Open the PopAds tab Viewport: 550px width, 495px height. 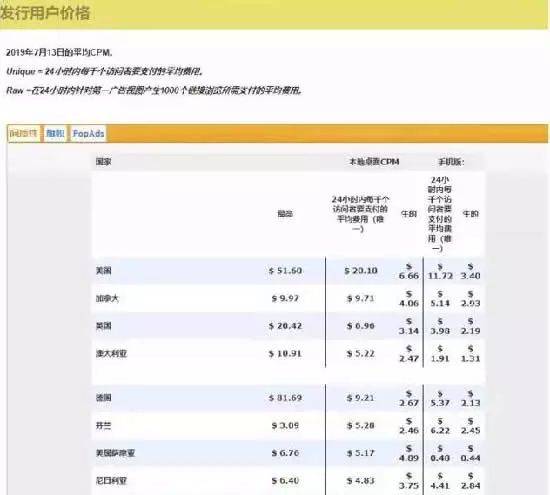88,134
